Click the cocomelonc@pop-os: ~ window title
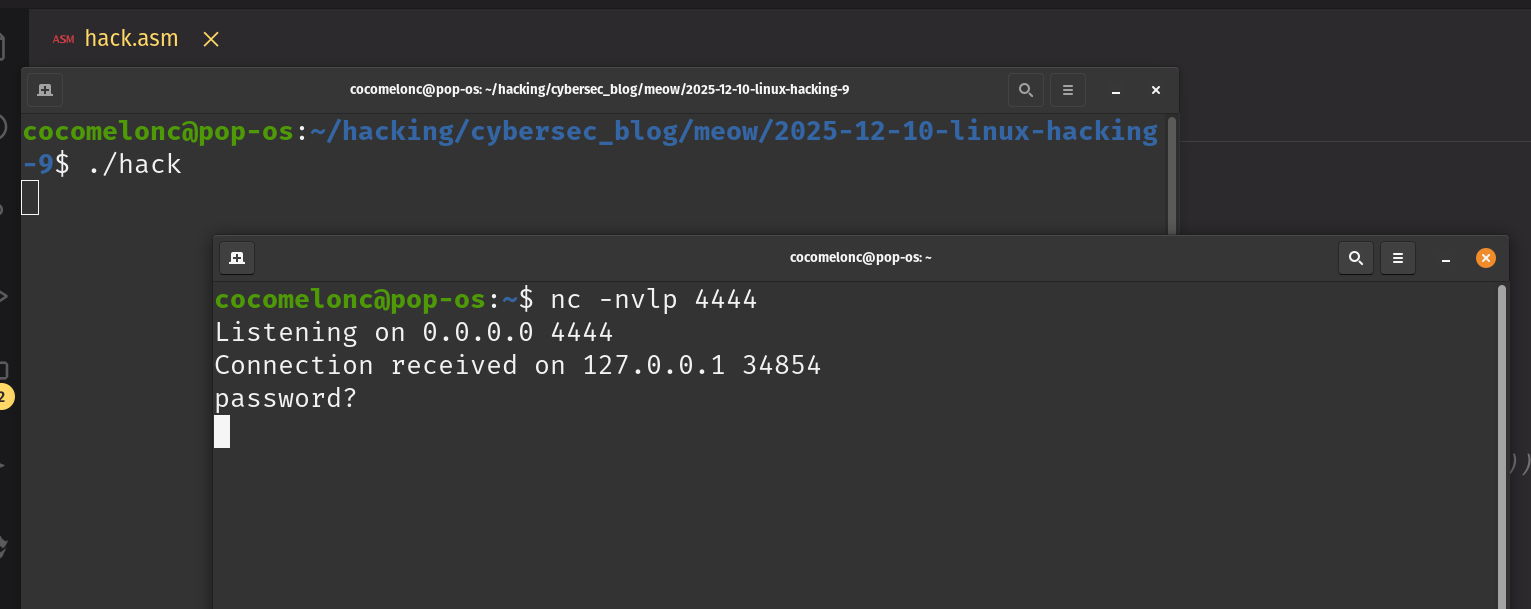The image size is (1531, 609). (x=860, y=258)
